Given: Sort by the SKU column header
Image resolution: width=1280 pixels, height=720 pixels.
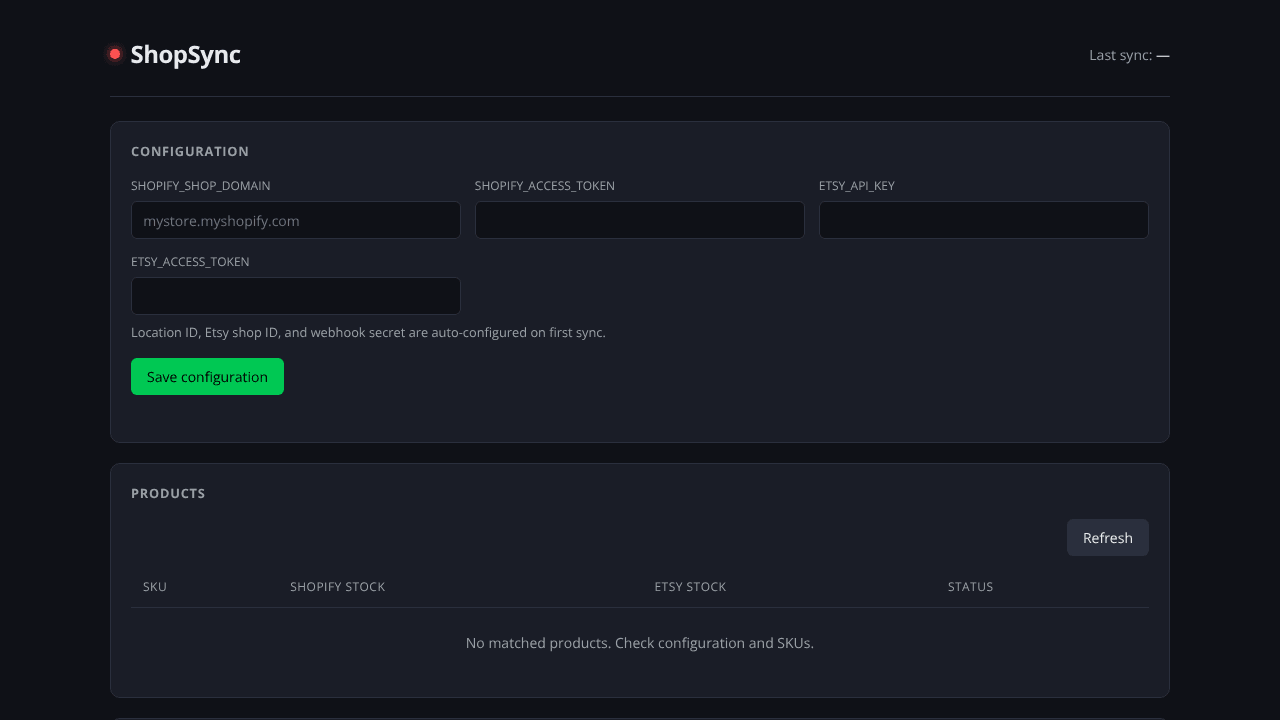Looking at the screenshot, I should (155, 587).
